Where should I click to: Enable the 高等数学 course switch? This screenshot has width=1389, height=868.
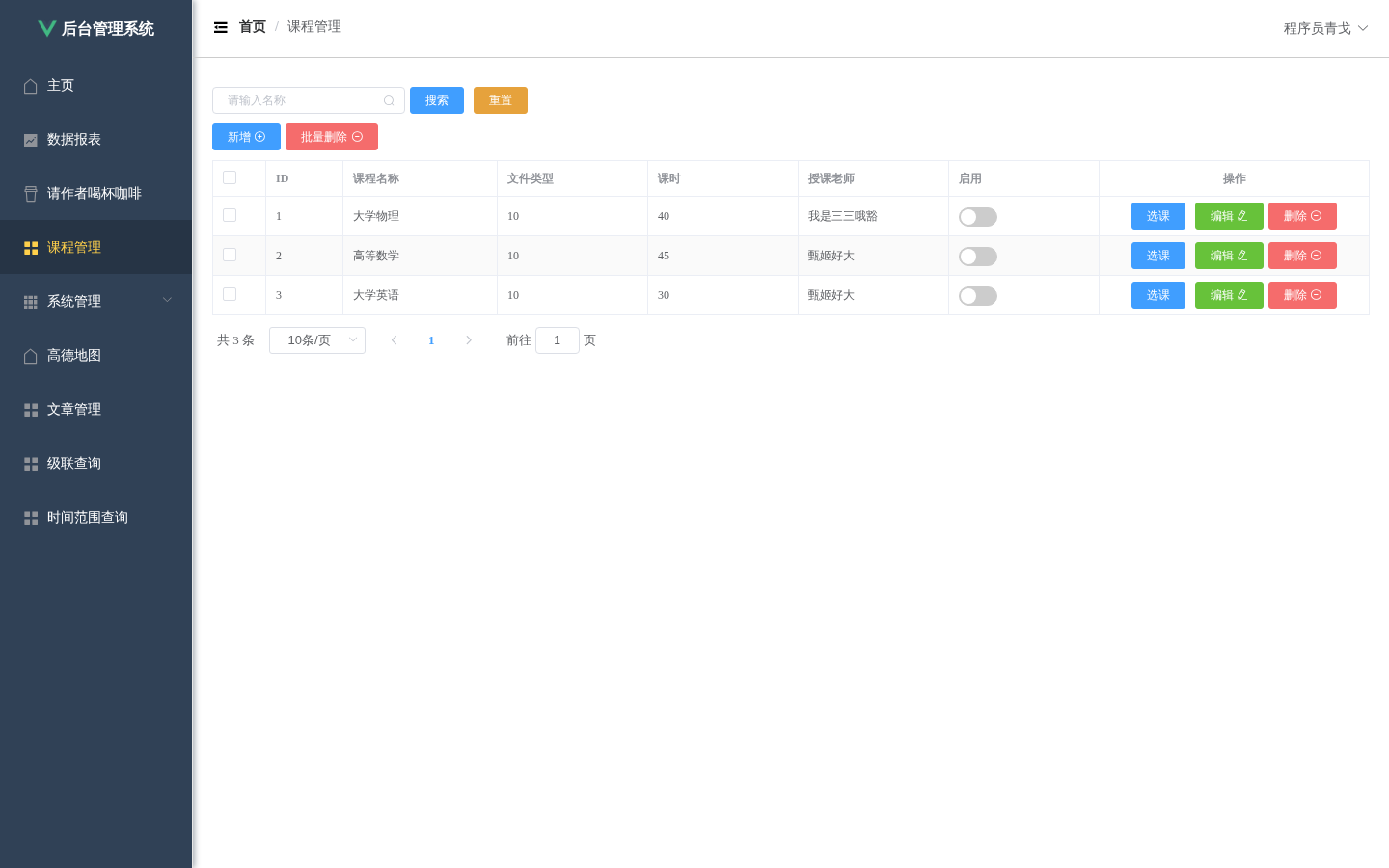pyautogui.click(x=978, y=257)
